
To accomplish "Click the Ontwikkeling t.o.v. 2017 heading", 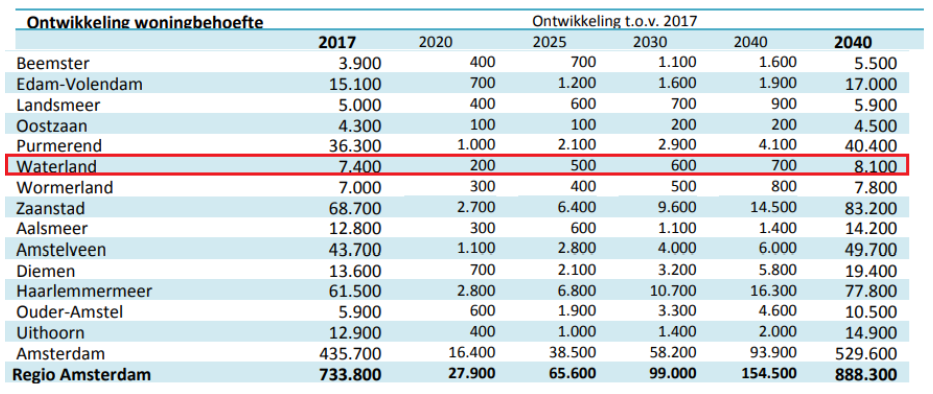I will [x=615, y=21].
